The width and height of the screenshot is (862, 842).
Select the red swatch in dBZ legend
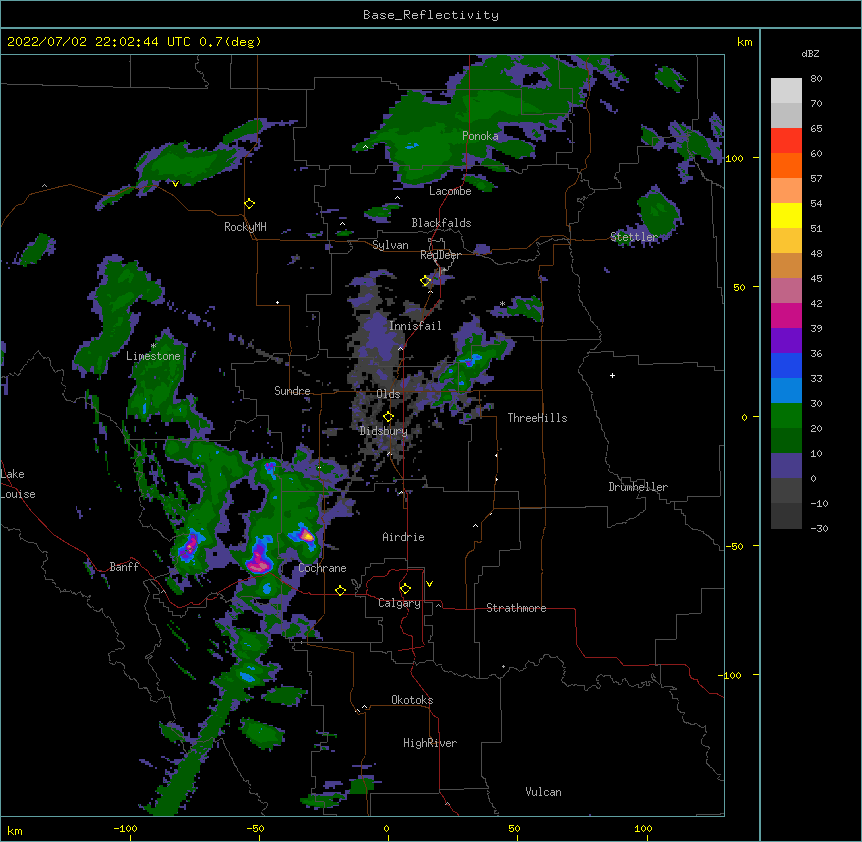click(786, 140)
